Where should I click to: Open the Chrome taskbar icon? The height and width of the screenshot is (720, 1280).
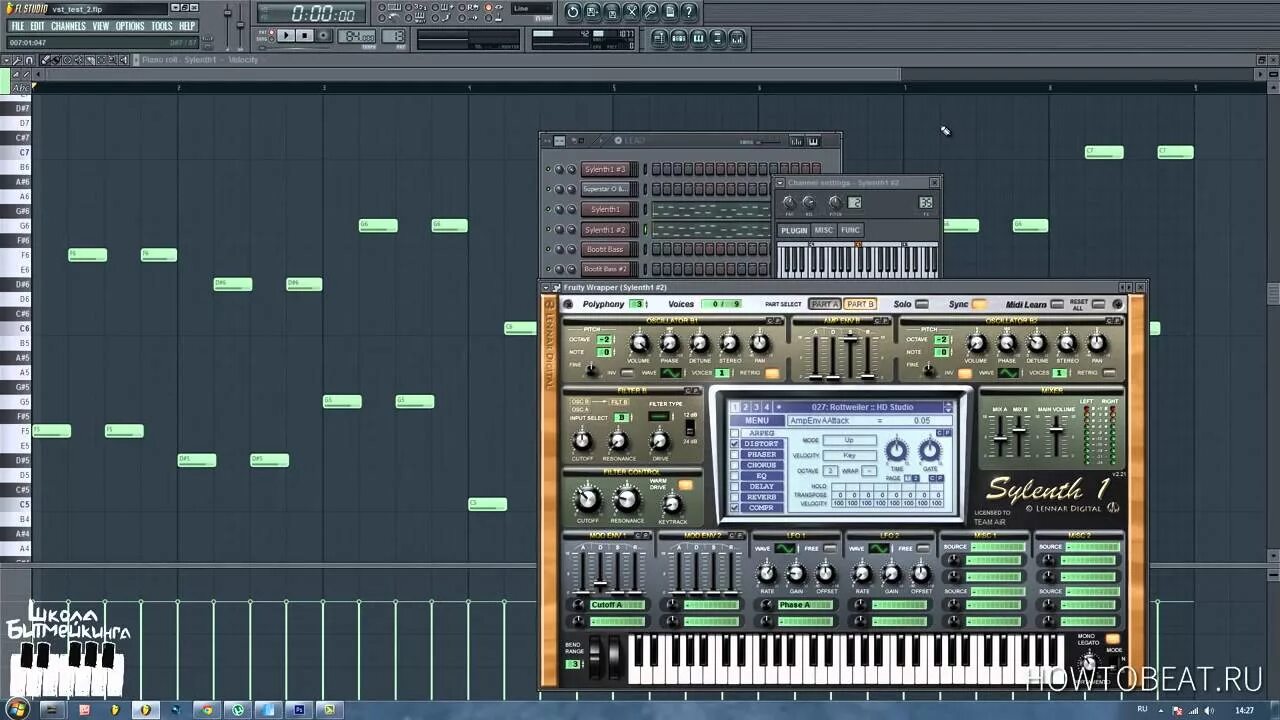pos(207,710)
